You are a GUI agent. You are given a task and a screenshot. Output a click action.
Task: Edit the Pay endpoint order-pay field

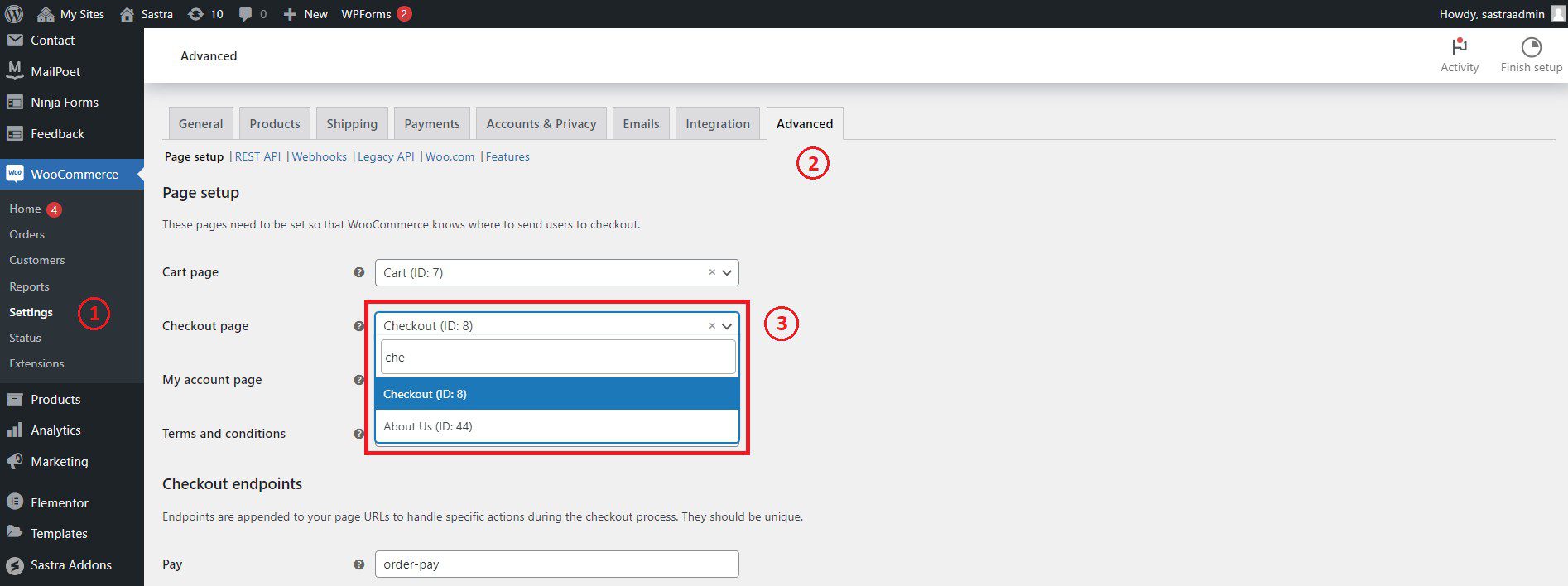(556, 564)
